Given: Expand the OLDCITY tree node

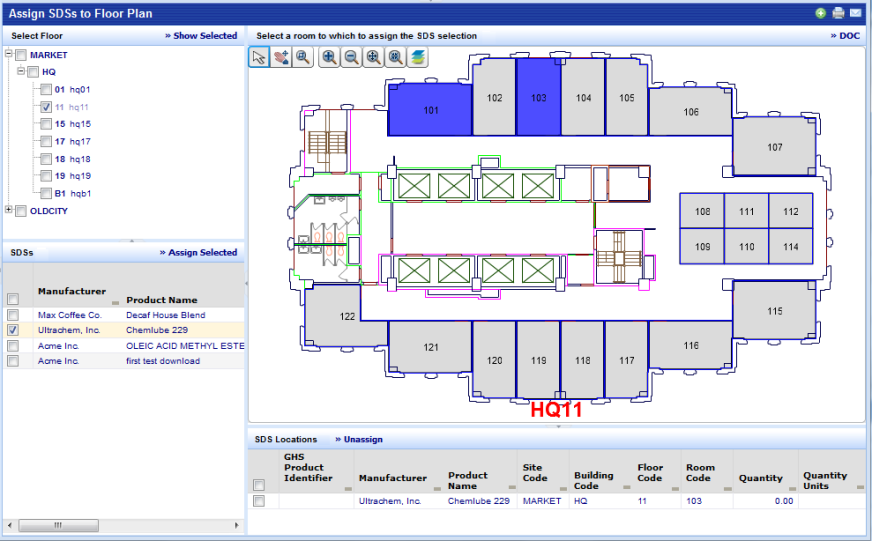Looking at the screenshot, I should [x=9, y=210].
